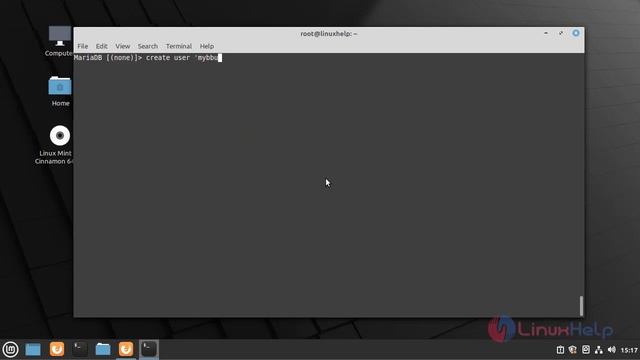Click the terminal vertical scrollbar handle
Screen dimensions: 640x360
(x=581, y=306)
